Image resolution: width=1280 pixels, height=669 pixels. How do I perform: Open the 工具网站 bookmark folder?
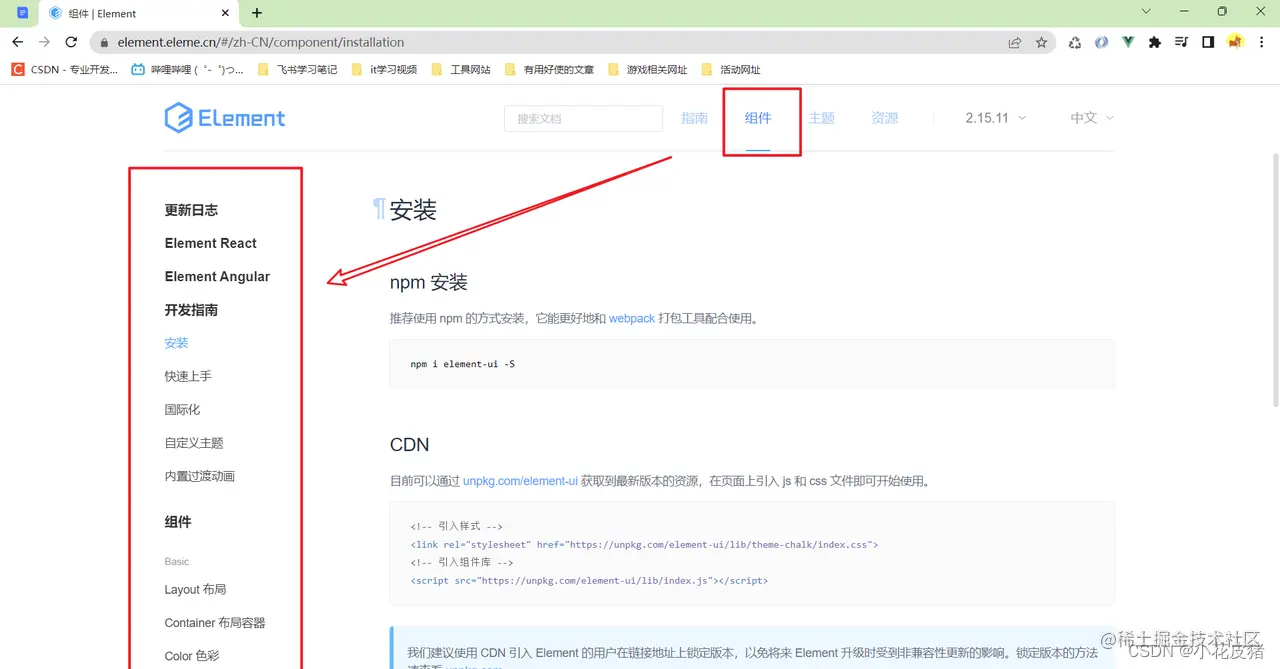460,69
